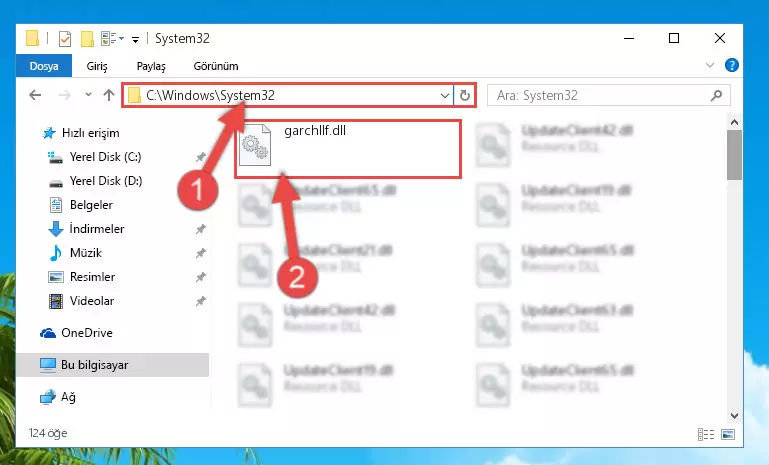
Task: Open Help with the blue question mark
Action: coord(731,65)
